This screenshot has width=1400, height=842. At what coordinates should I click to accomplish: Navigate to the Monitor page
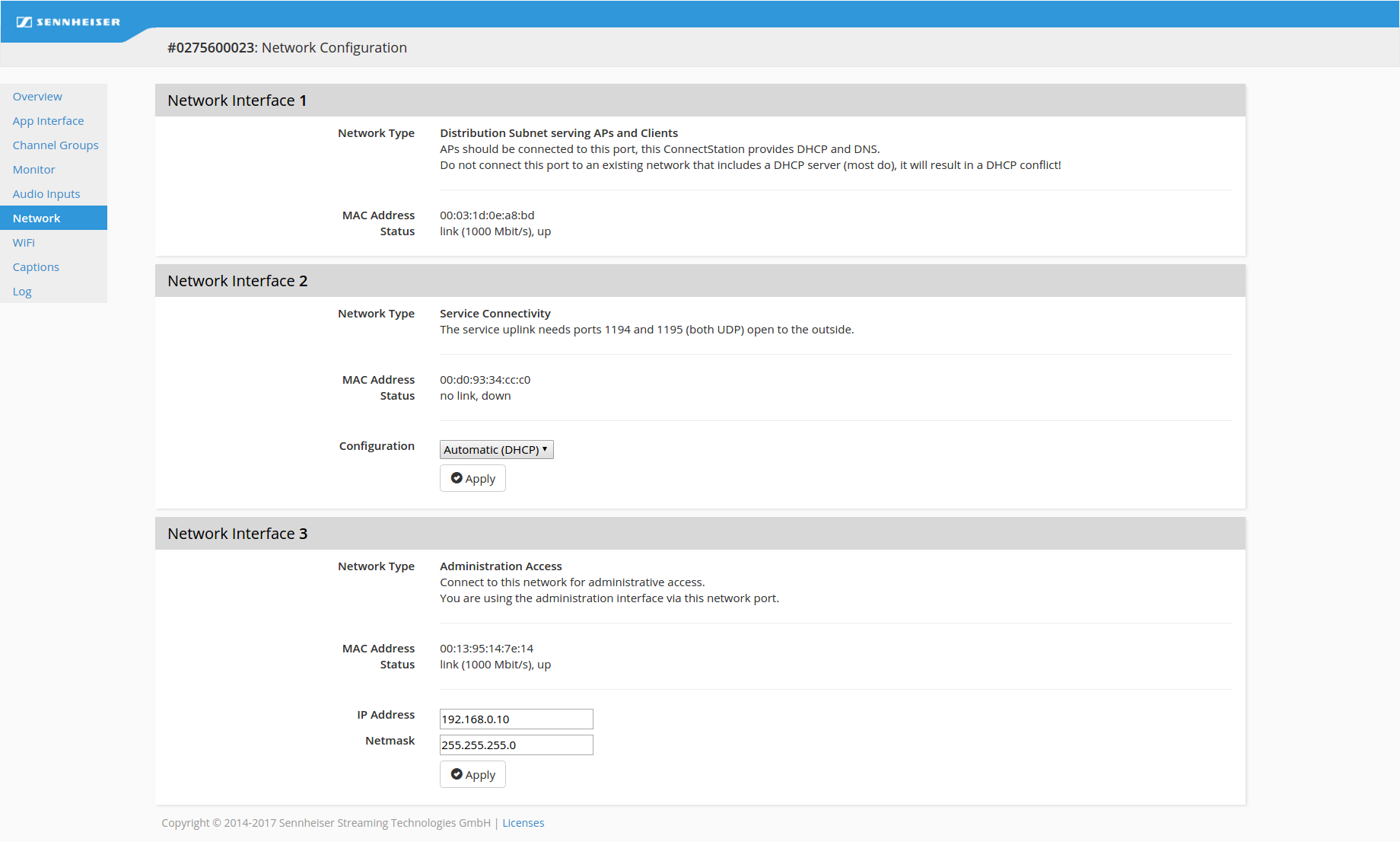click(x=33, y=170)
